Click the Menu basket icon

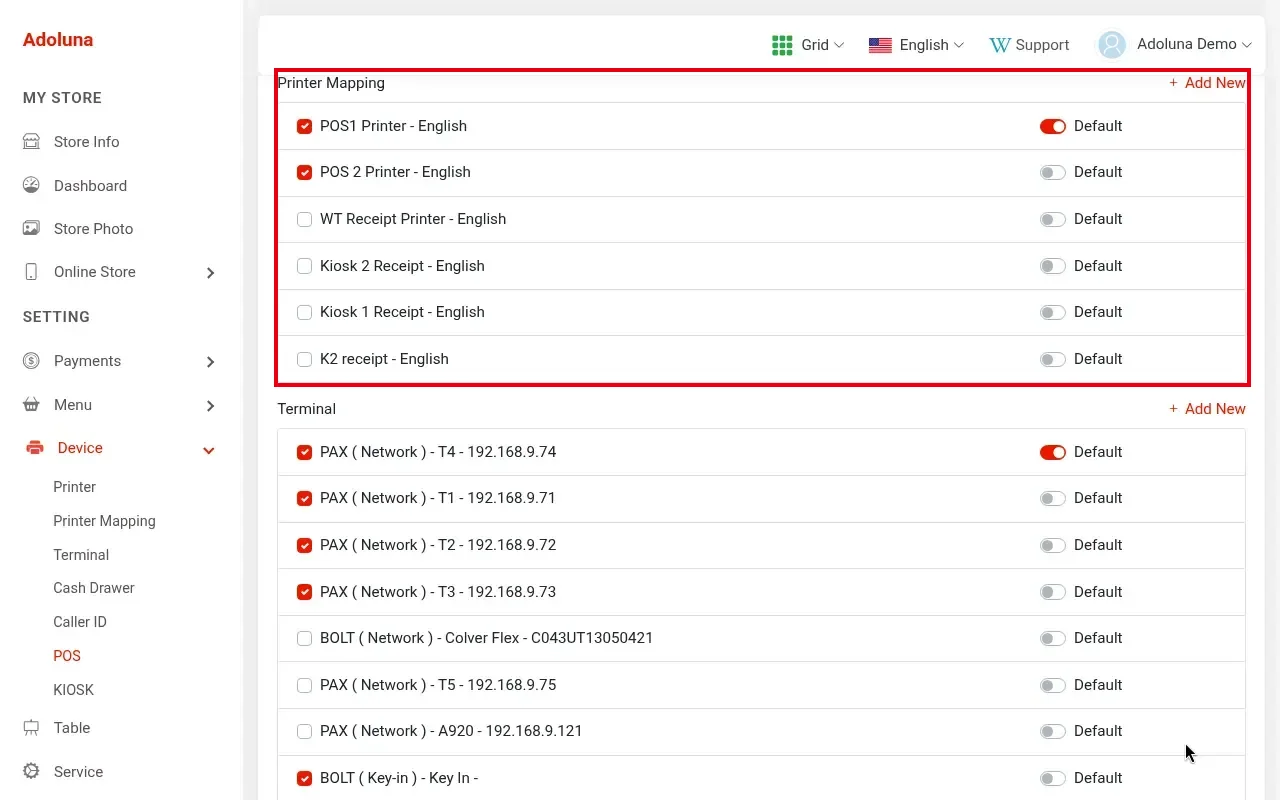pyautogui.click(x=31, y=405)
